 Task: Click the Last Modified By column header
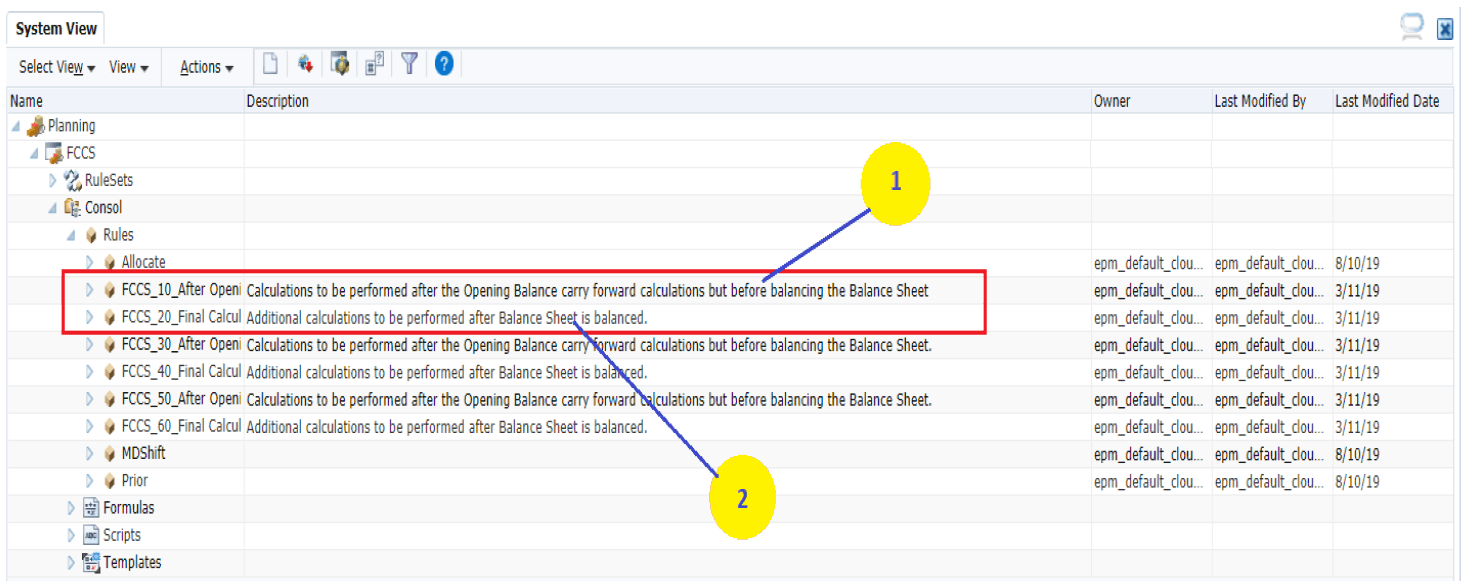pos(1272,101)
